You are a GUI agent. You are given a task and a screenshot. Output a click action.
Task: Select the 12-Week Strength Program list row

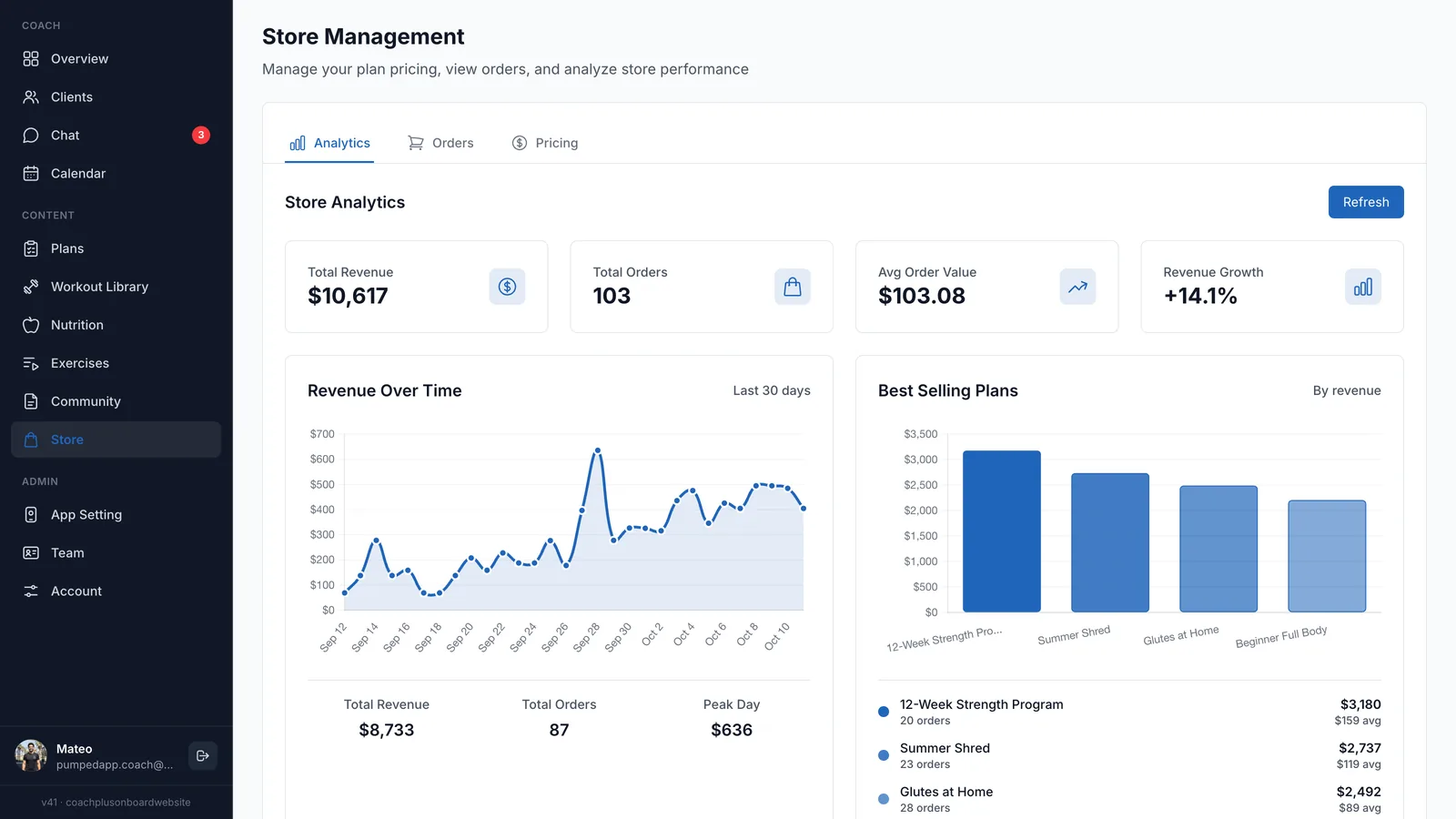click(1129, 712)
